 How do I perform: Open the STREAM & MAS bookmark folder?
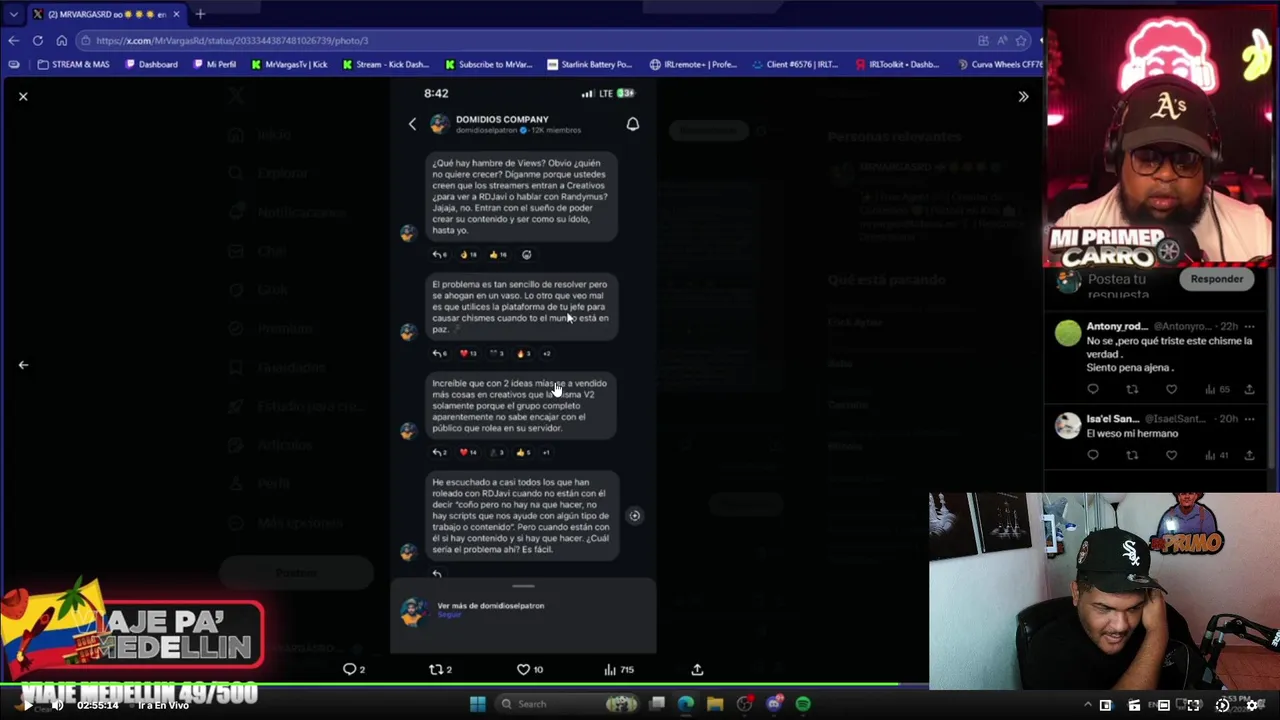[x=73, y=64]
